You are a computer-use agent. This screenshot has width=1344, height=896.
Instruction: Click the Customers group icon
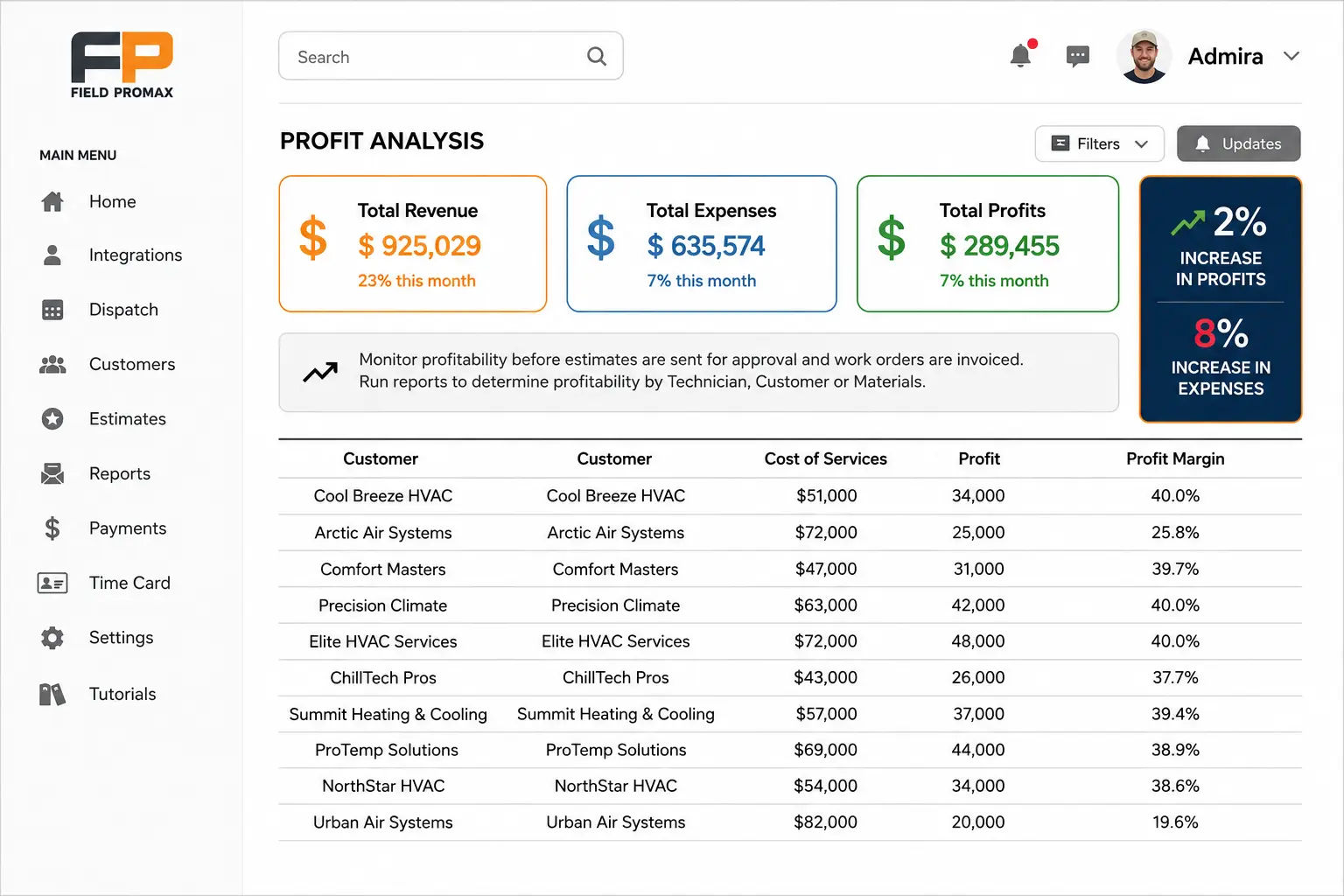[x=52, y=365]
